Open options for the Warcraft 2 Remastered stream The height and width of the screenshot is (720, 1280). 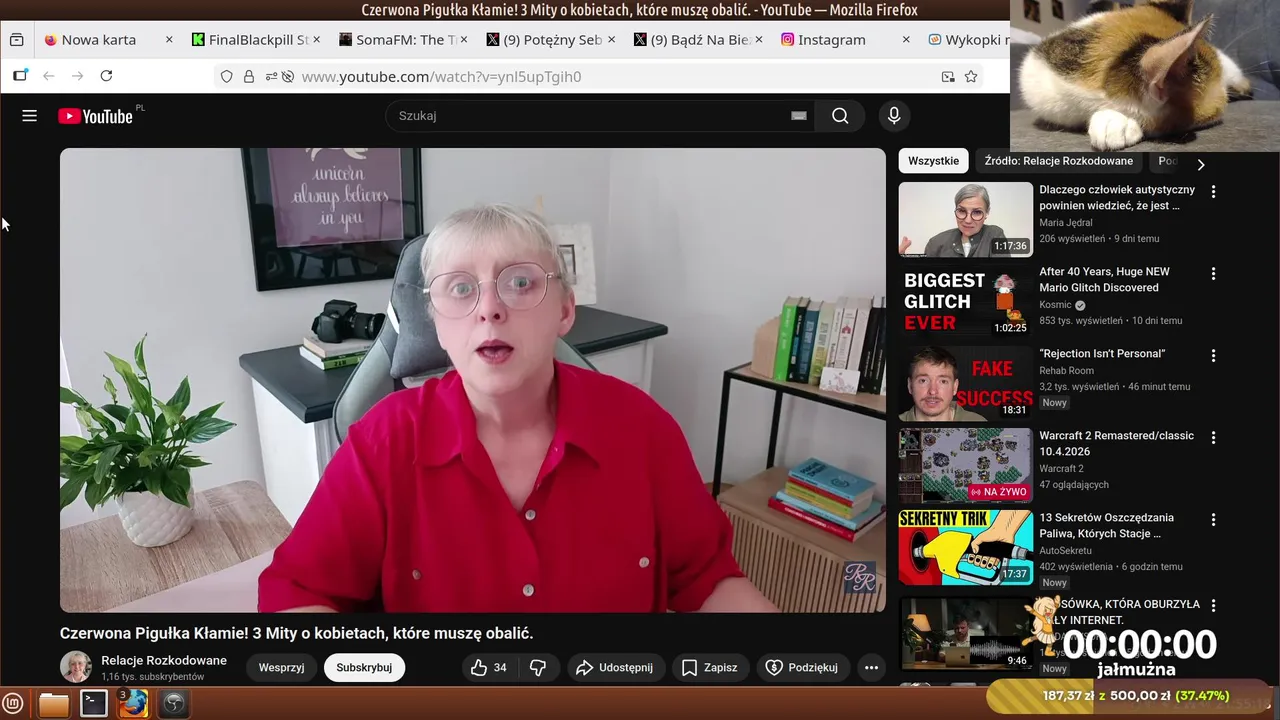coord(1213,437)
